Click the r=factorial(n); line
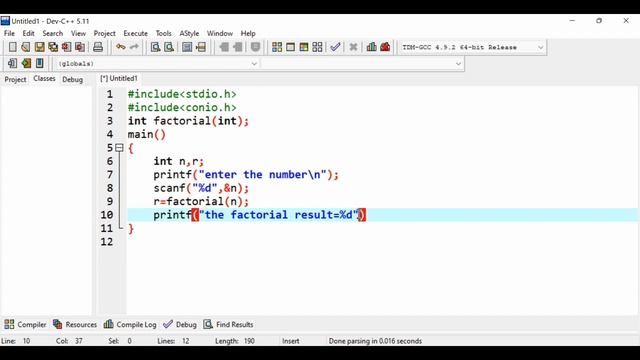This screenshot has height=360, width=640. (201, 202)
